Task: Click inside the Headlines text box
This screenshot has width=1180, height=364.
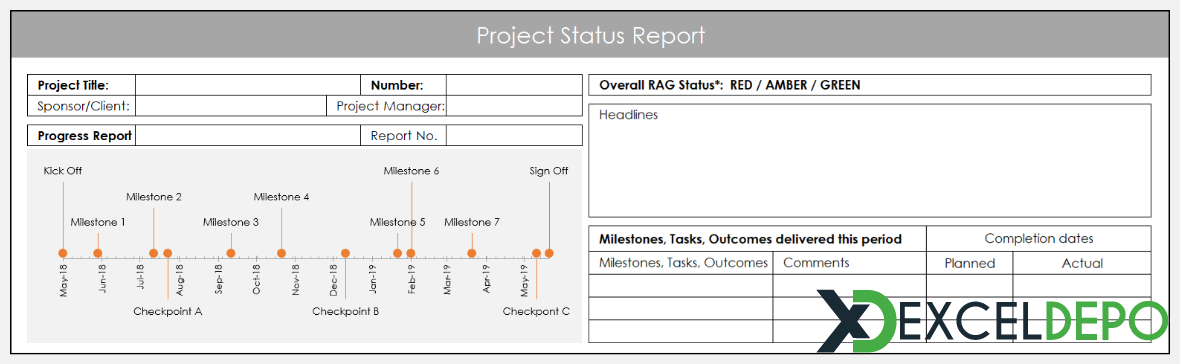Action: point(869,160)
